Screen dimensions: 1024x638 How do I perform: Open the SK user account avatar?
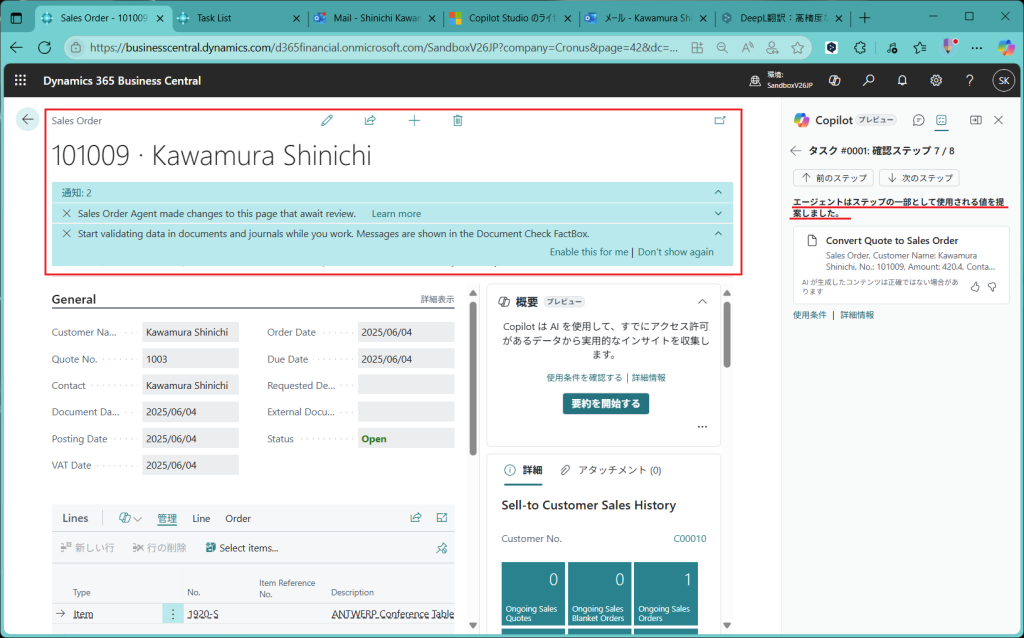click(x=1003, y=80)
